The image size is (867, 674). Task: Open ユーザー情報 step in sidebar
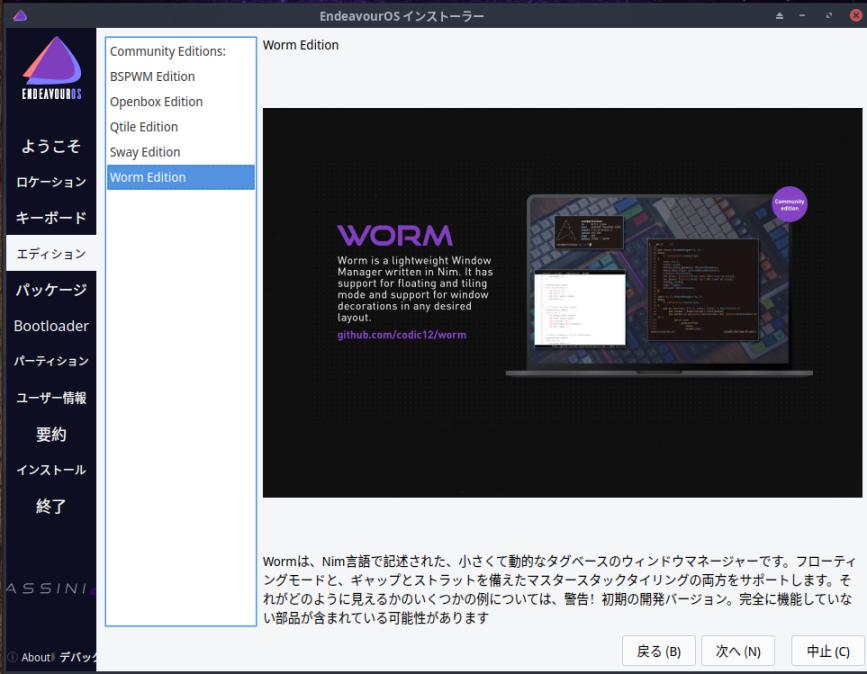point(51,398)
